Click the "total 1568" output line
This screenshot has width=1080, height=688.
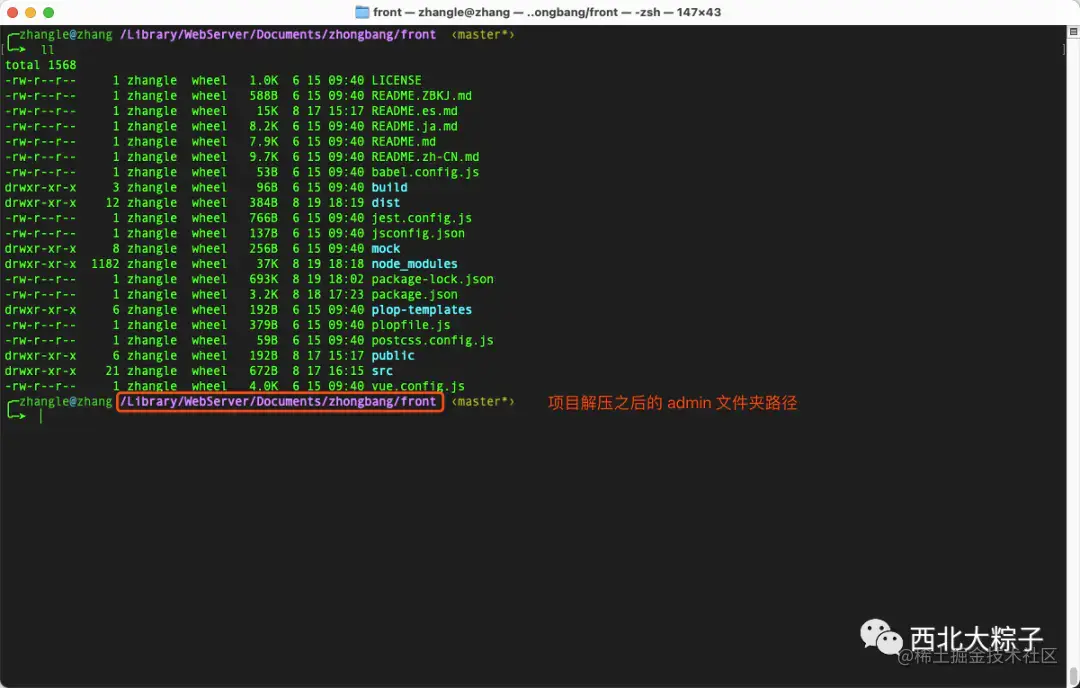[x=41, y=65]
